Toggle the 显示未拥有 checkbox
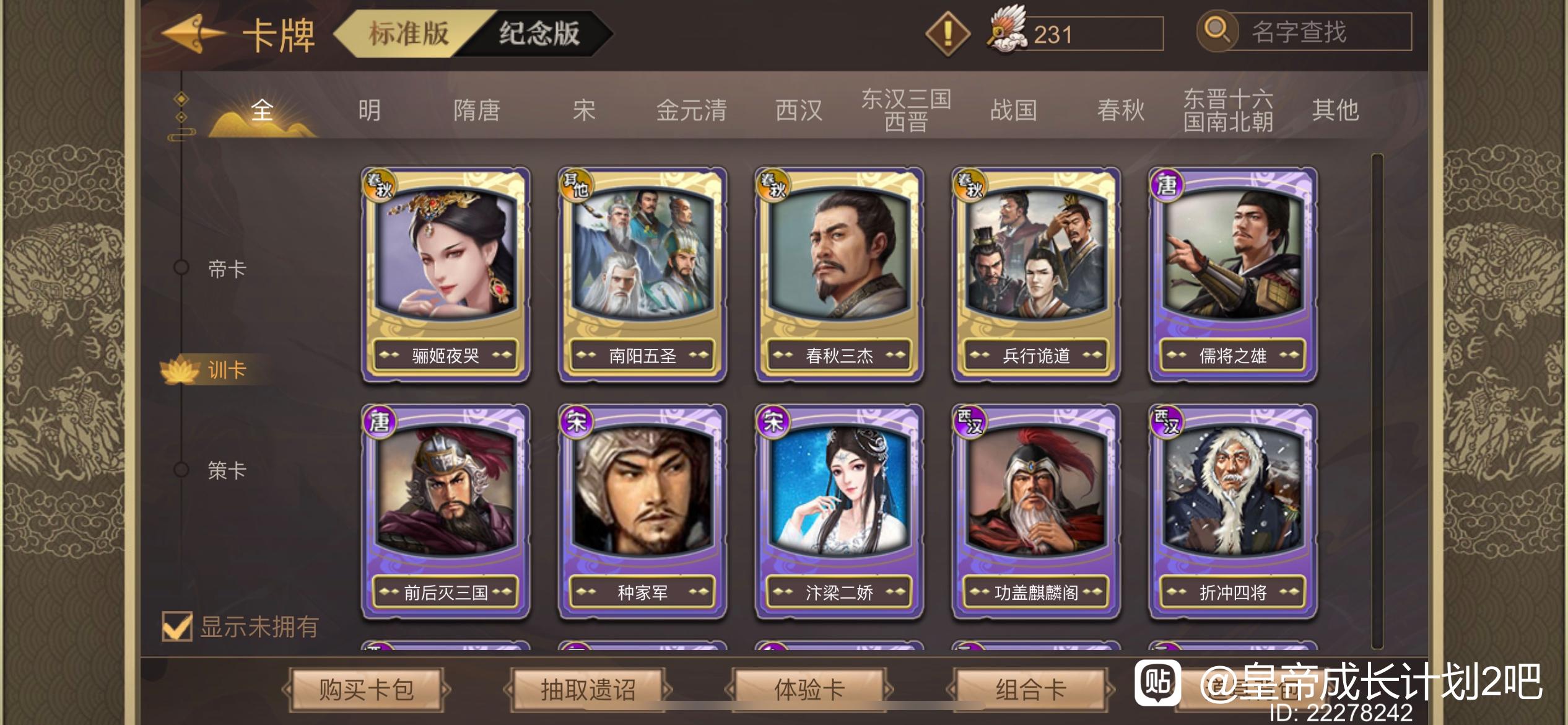The width and height of the screenshot is (1568, 725). coord(176,626)
